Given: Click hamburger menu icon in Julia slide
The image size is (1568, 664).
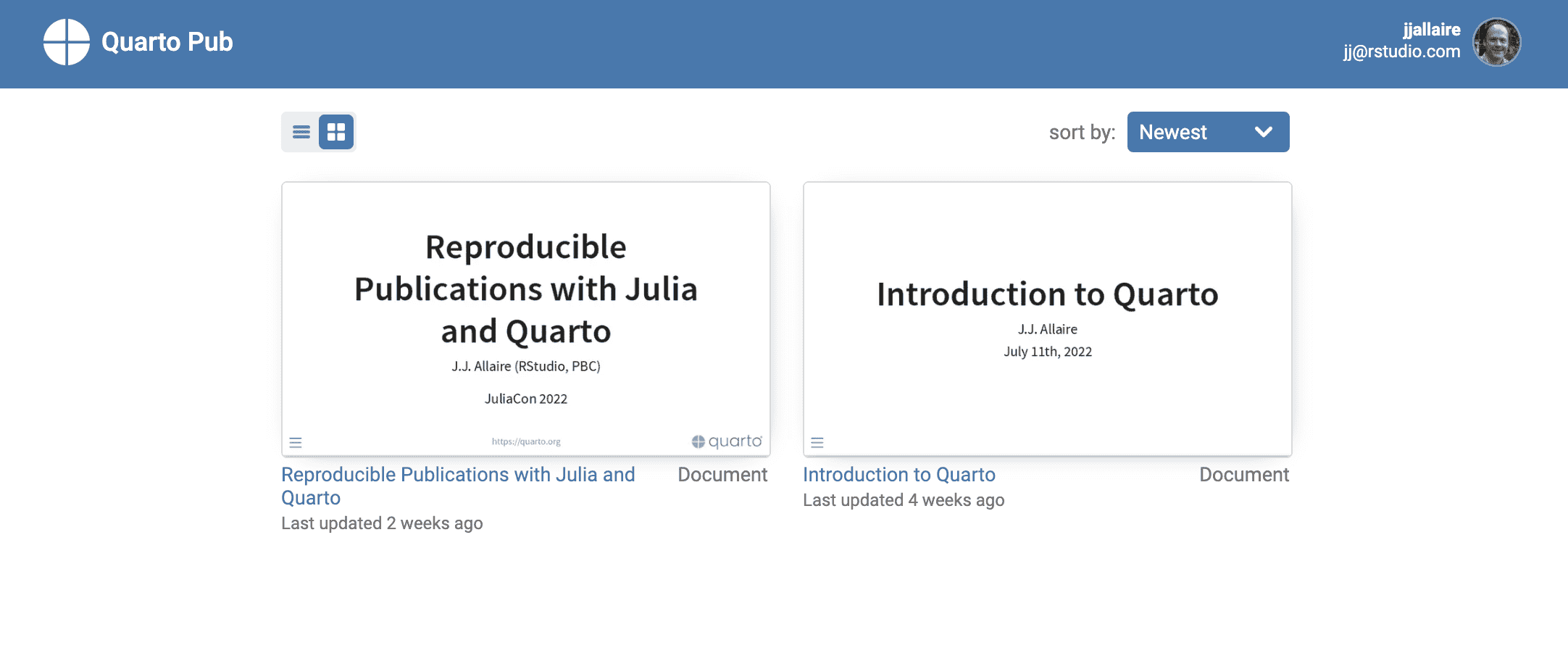Looking at the screenshot, I should (x=296, y=442).
